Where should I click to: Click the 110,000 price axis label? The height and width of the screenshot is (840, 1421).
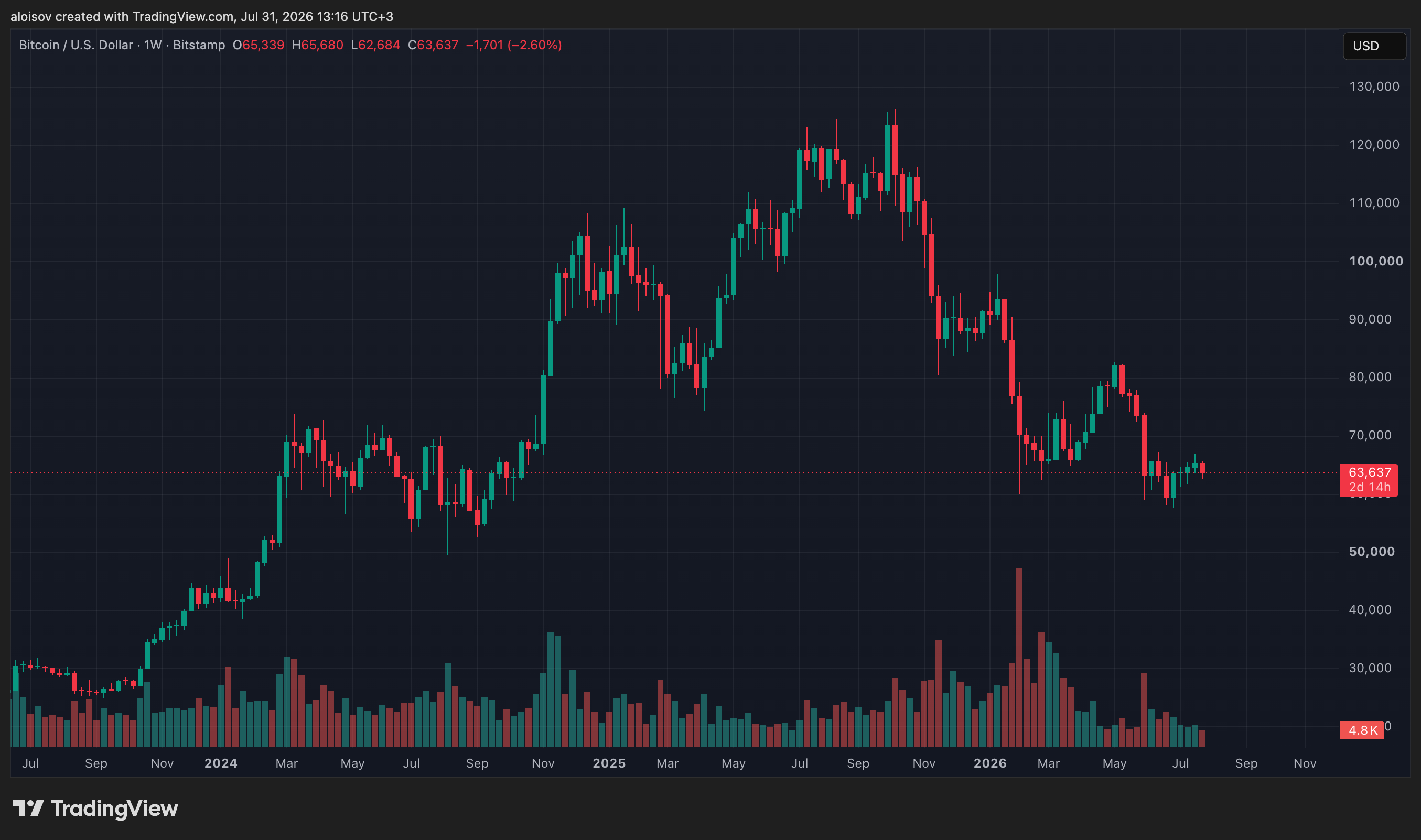1374,202
